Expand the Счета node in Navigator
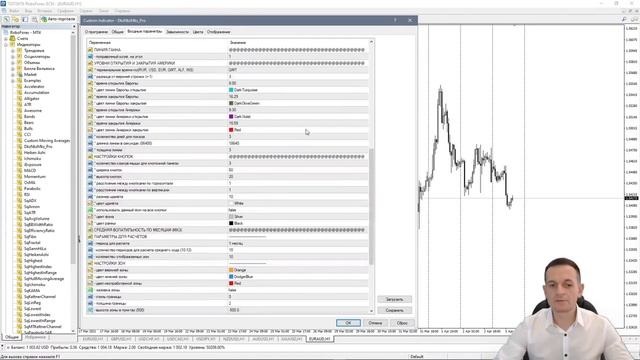This screenshot has height=360, width=640. [x=6, y=38]
